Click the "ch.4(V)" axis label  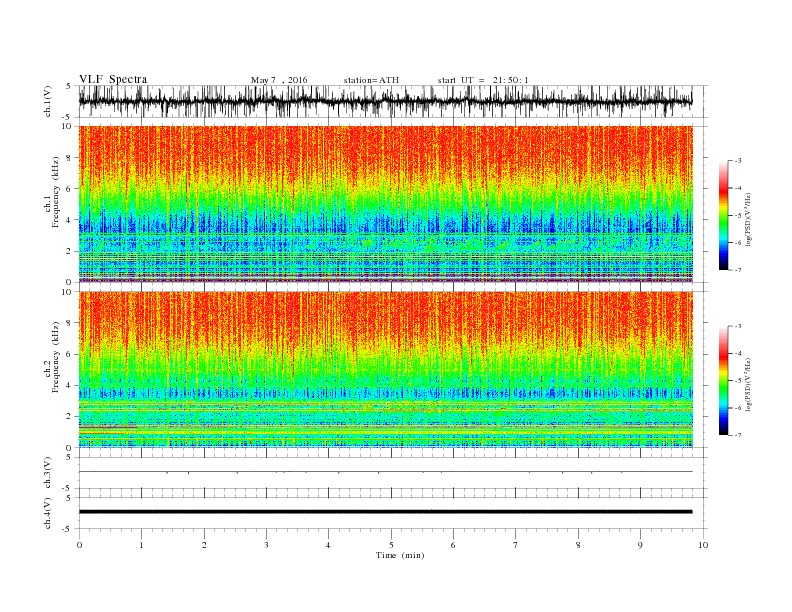(x=48, y=513)
